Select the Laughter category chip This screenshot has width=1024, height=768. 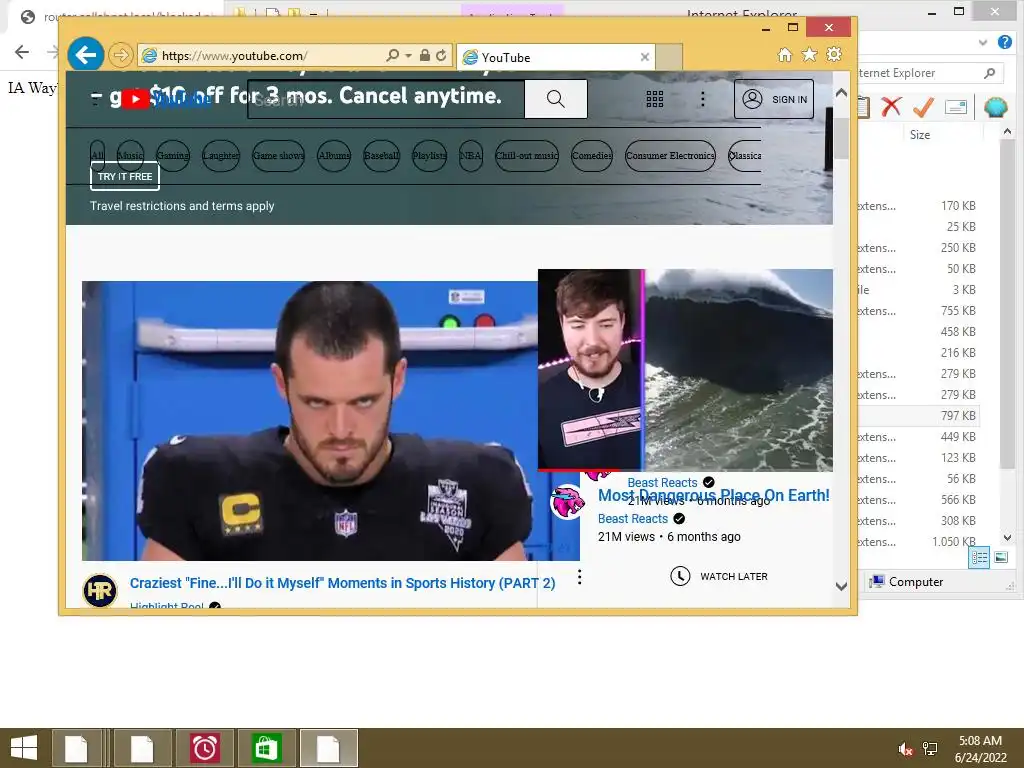221,155
